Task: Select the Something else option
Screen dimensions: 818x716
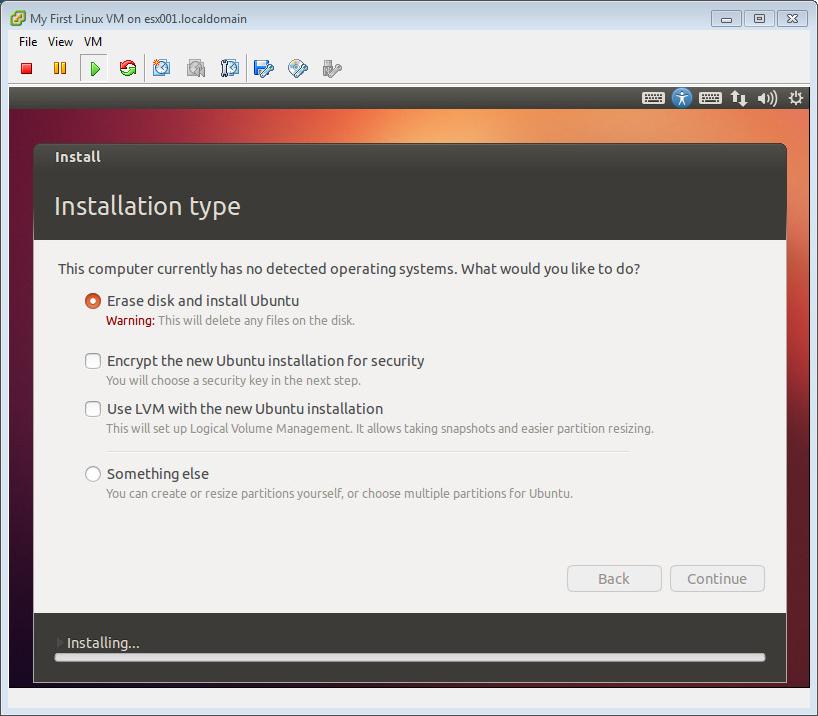Action: [x=93, y=474]
